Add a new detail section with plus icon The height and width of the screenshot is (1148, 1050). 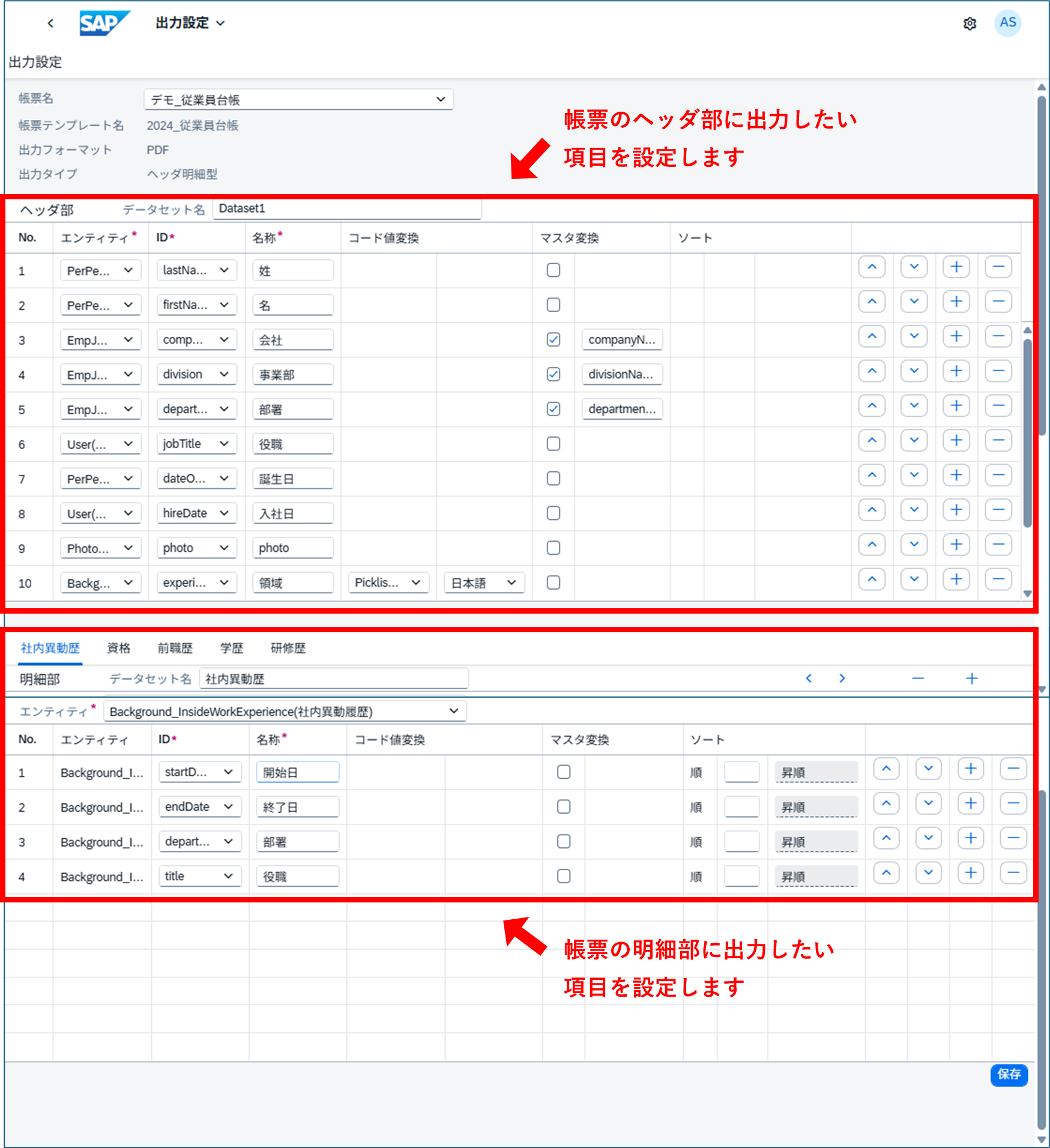coord(971,678)
